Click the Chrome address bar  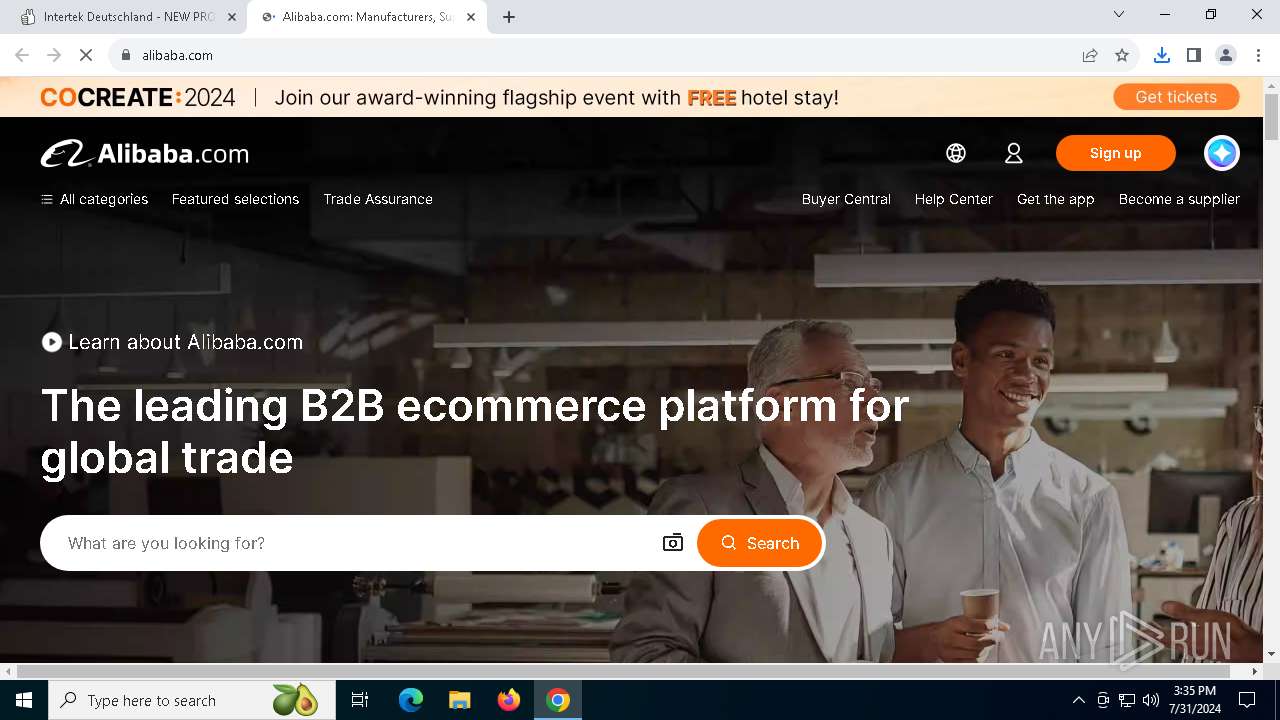[x=600, y=55]
